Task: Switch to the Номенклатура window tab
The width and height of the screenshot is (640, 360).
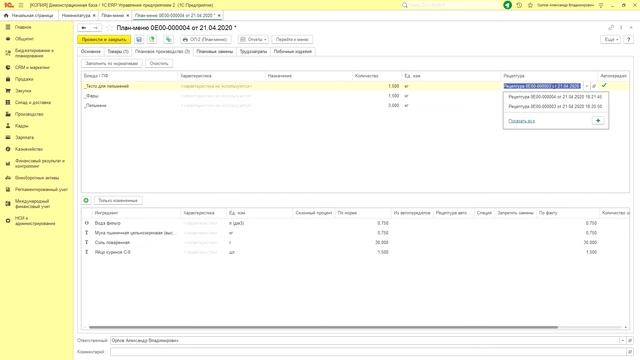Action: click(76, 16)
